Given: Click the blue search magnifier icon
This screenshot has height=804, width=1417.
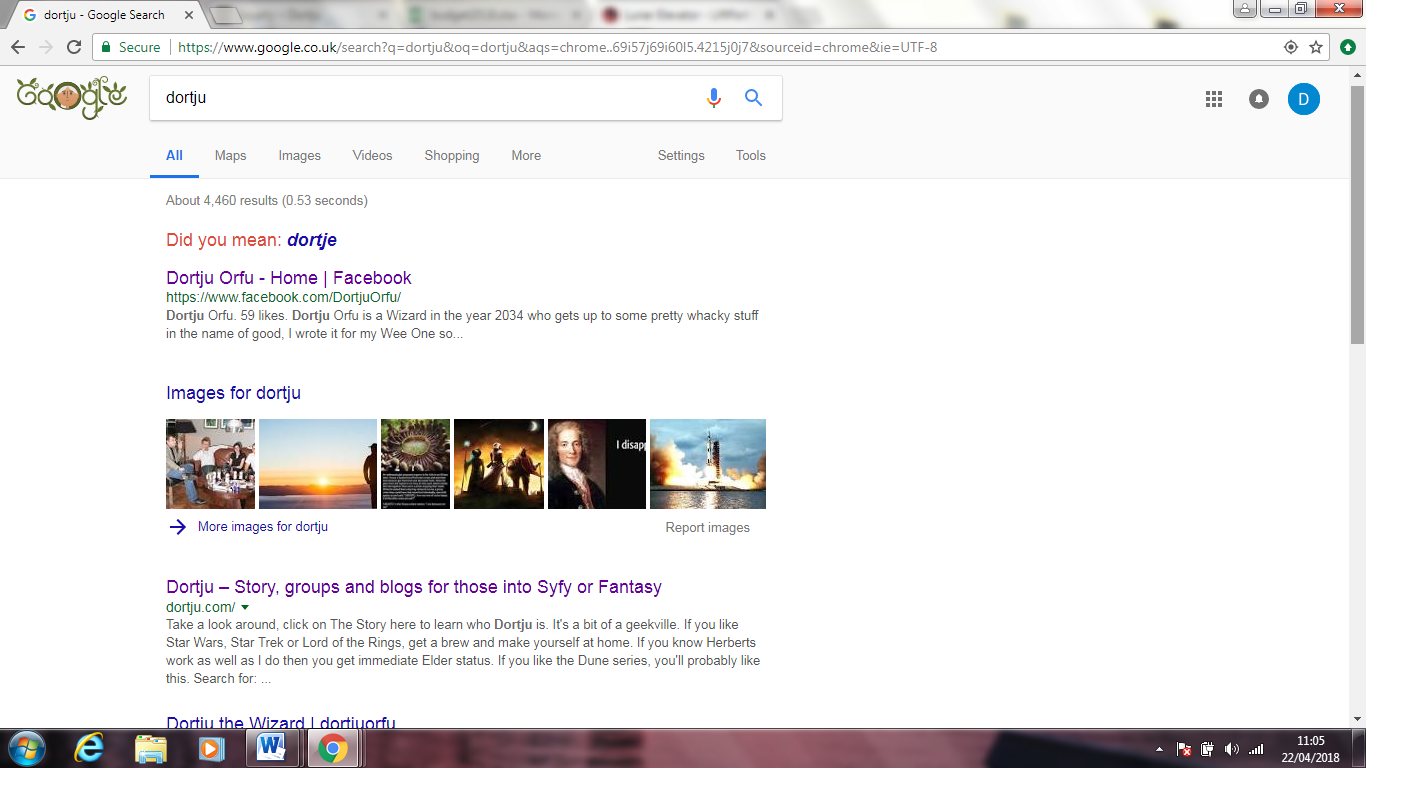Looking at the screenshot, I should pyautogui.click(x=753, y=98).
